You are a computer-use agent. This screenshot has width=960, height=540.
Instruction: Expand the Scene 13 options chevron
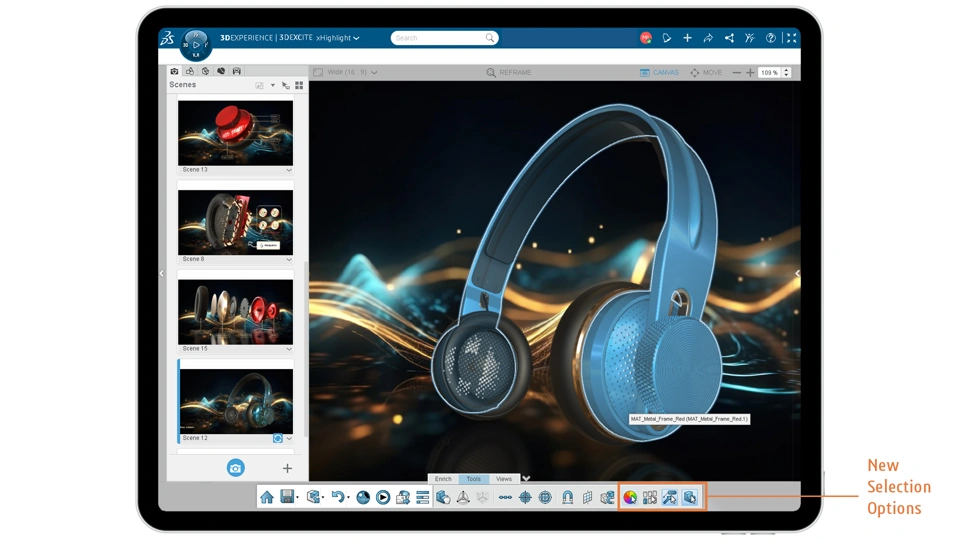pyautogui.click(x=289, y=170)
